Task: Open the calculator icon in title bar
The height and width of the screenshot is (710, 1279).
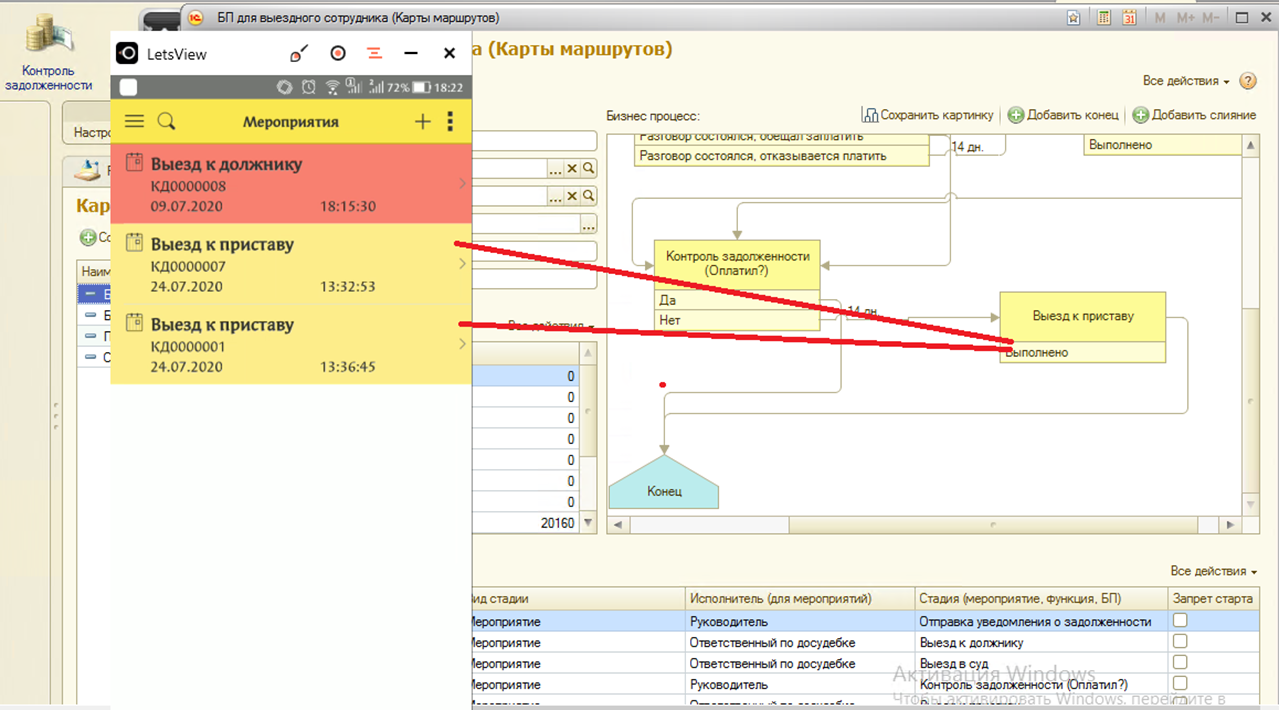Action: [1104, 18]
